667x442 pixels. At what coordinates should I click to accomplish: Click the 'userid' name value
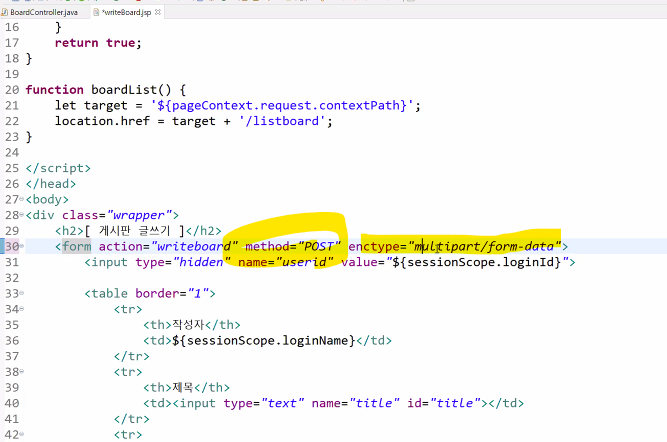[x=304, y=262]
